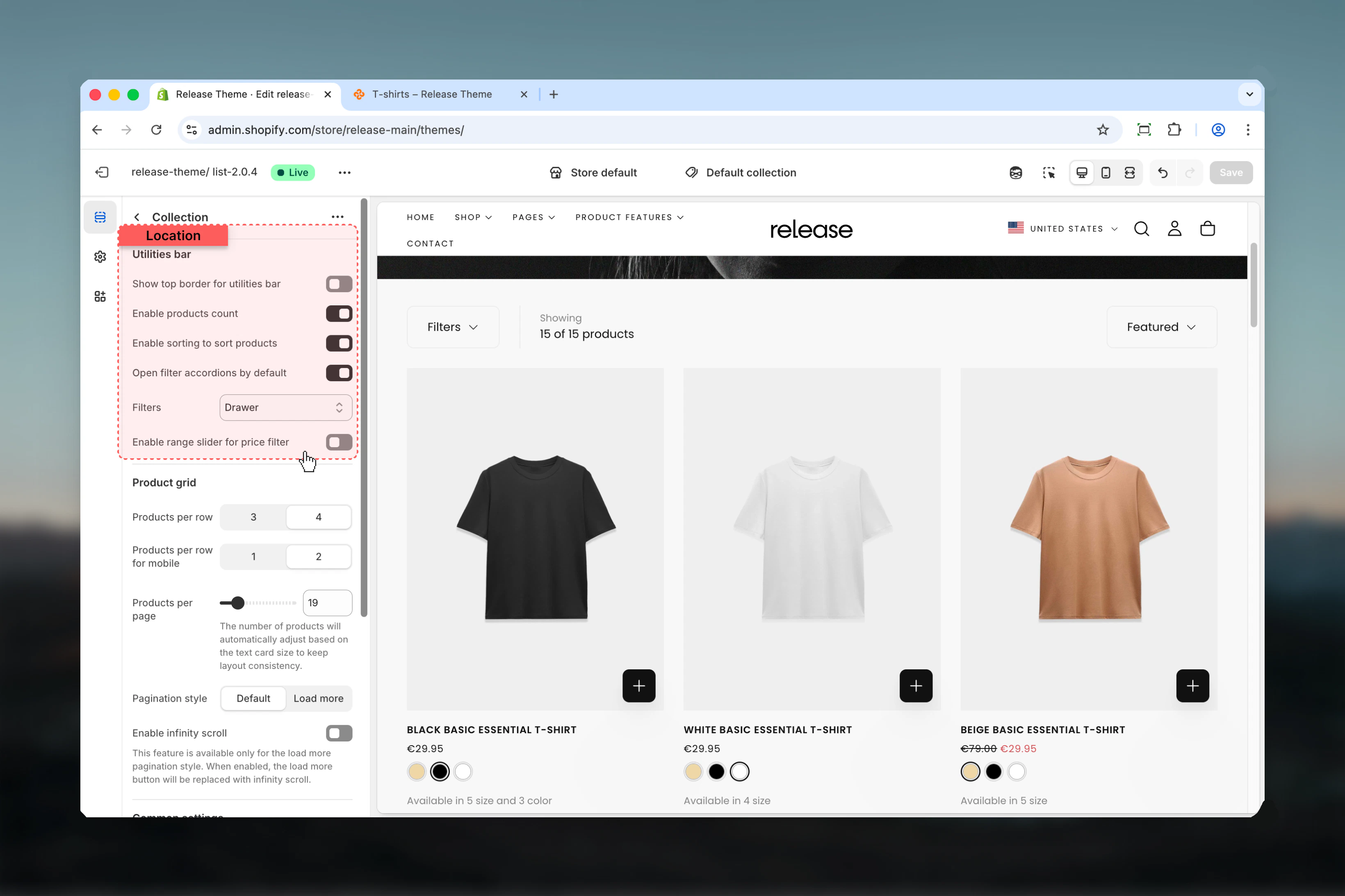Open Beige Basic Essential T-Shirt title

[1043, 730]
